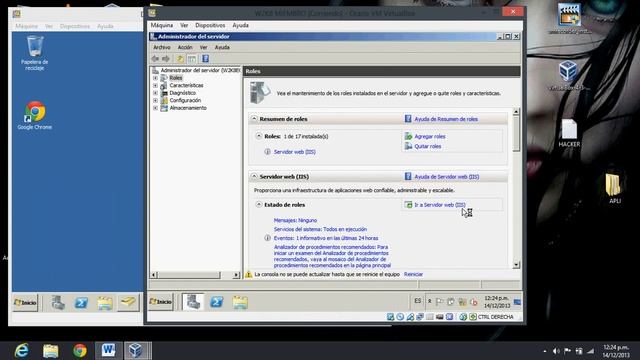This screenshot has height=360, width=640.
Task: Open Explorer folder in the background VM taskbar
Action: click(104, 303)
